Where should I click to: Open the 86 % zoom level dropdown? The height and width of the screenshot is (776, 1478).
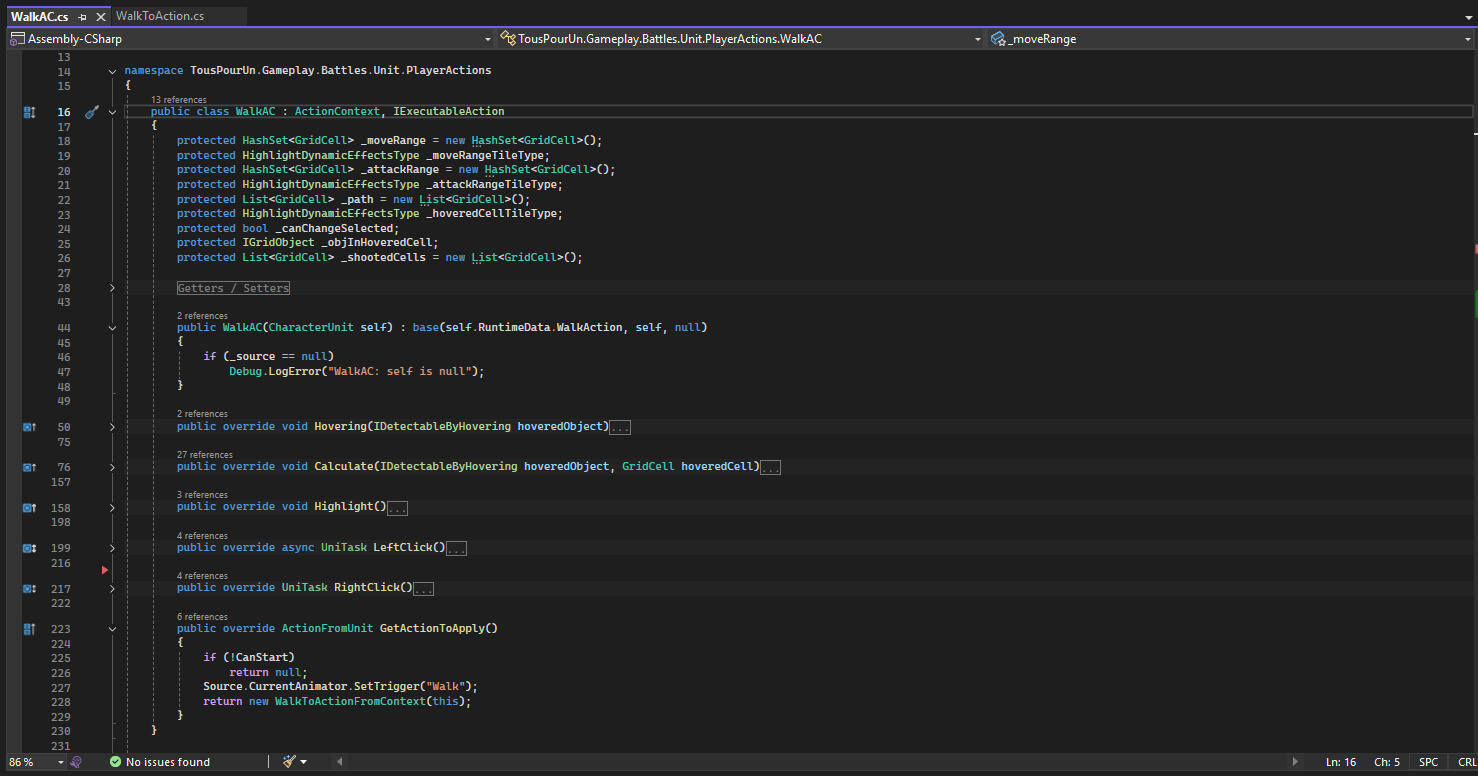tap(61, 762)
